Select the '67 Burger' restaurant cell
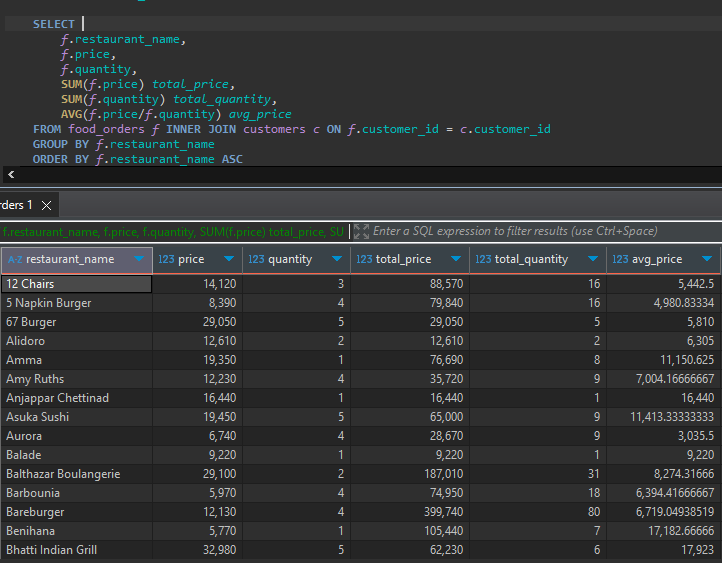The image size is (722, 563). point(76,322)
